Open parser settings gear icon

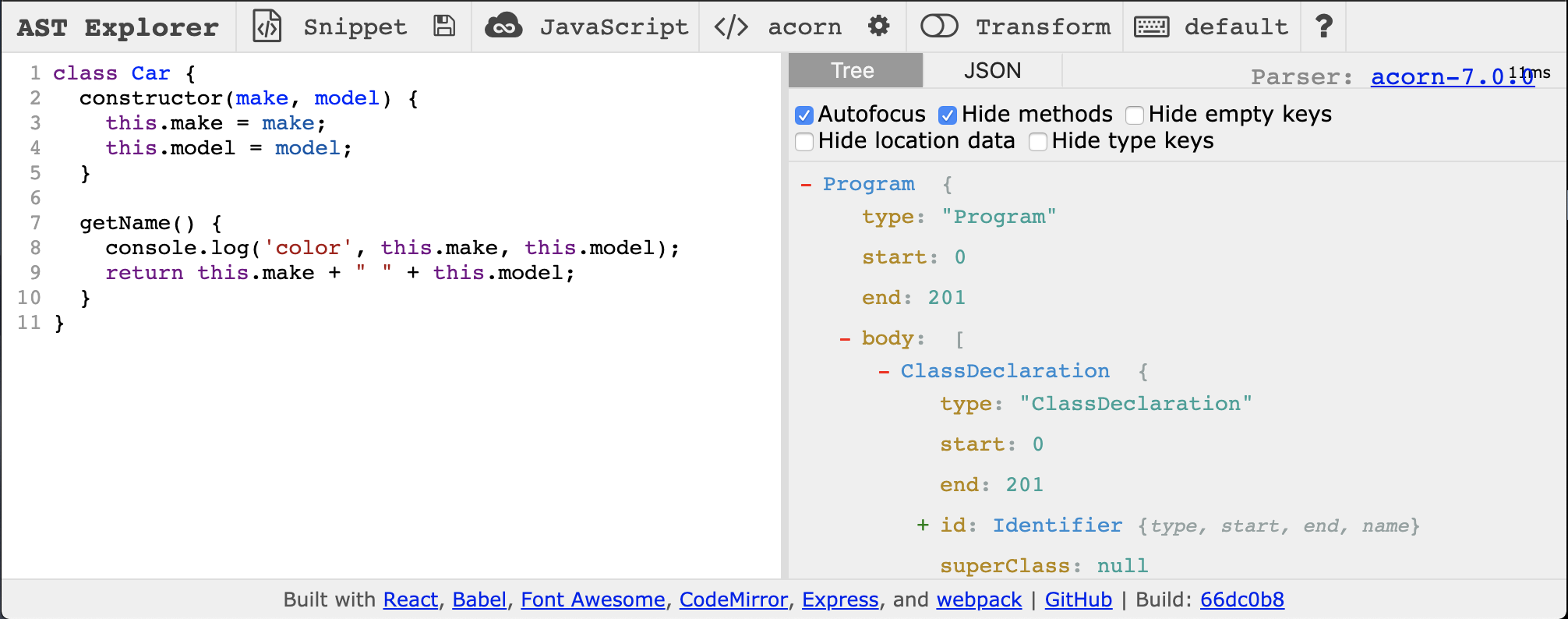click(879, 27)
